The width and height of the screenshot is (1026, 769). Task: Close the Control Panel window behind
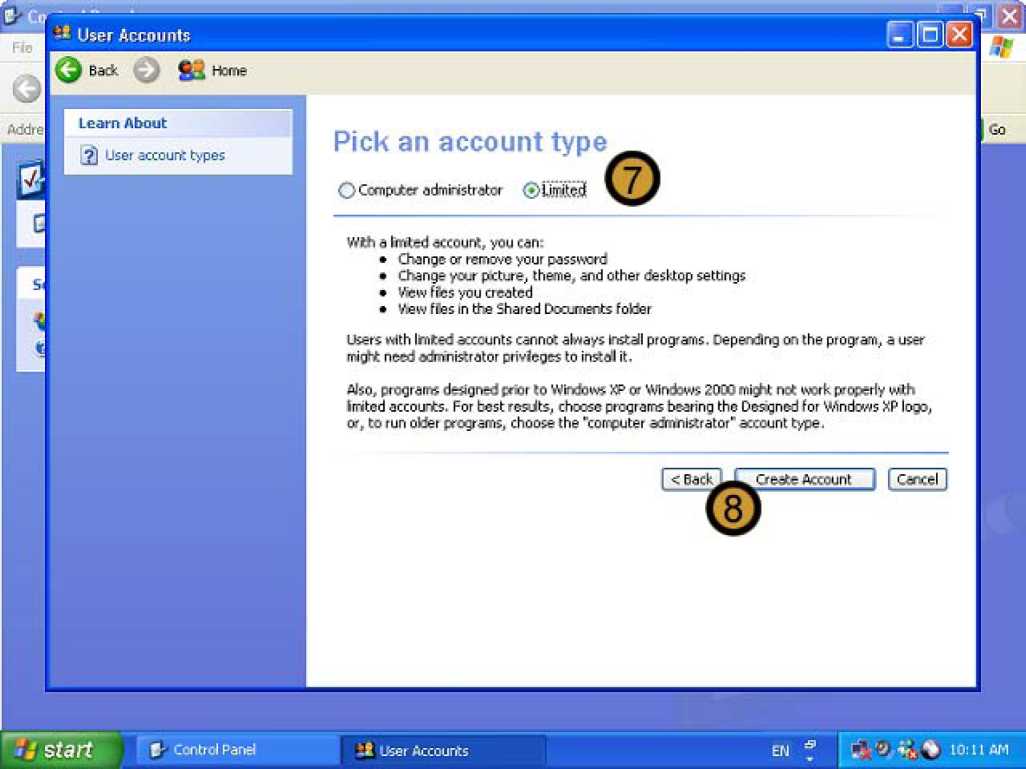pyautogui.click(x=1011, y=14)
